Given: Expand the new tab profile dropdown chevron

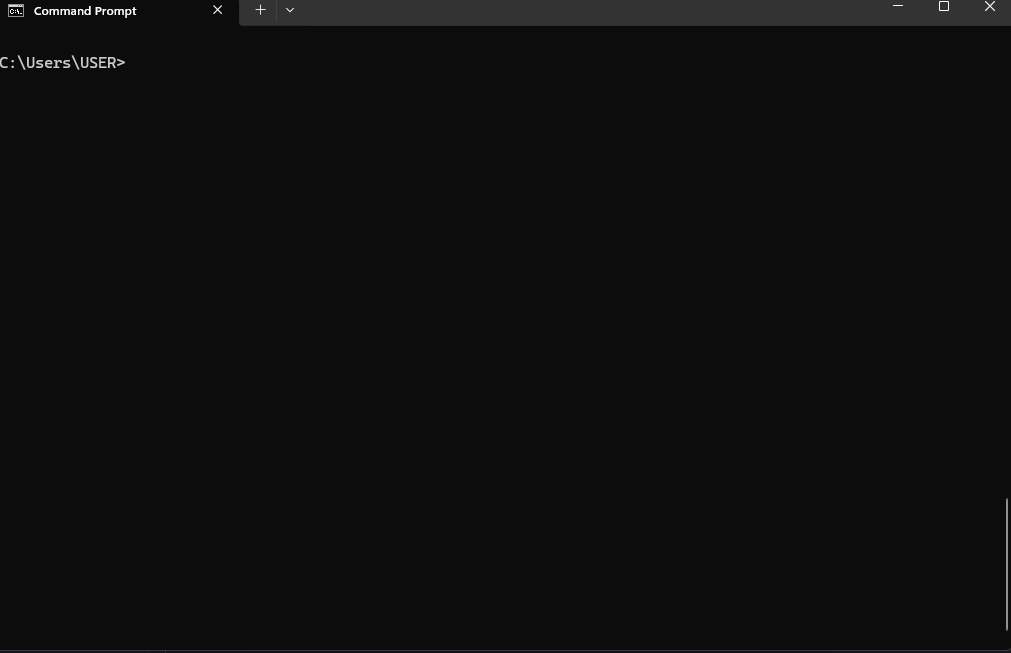Looking at the screenshot, I should [290, 10].
